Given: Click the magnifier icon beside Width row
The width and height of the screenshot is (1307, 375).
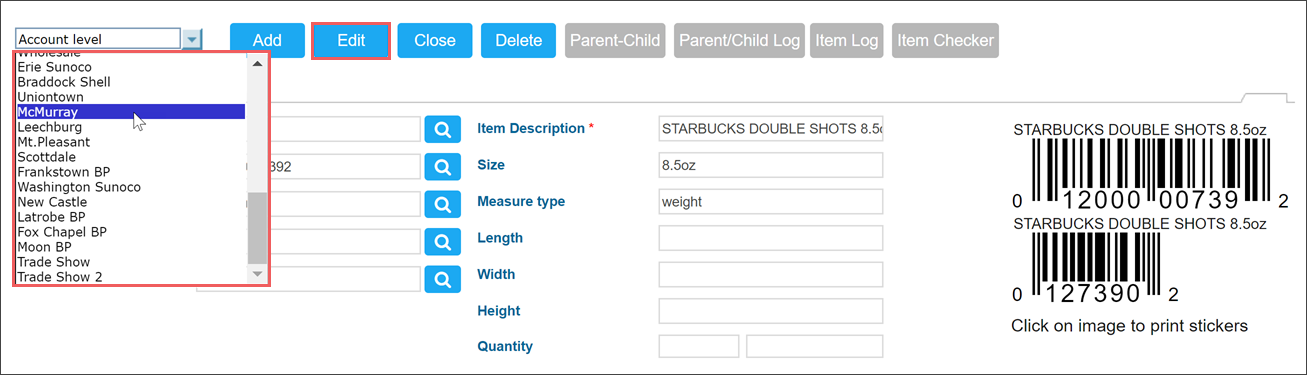Looking at the screenshot, I should [442, 279].
